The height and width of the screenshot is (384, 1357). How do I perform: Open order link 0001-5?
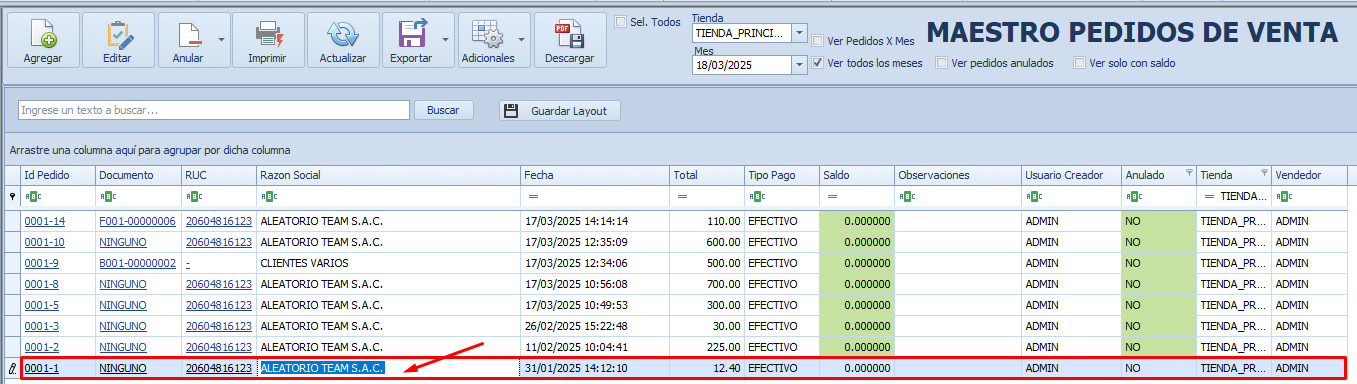pos(42,305)
